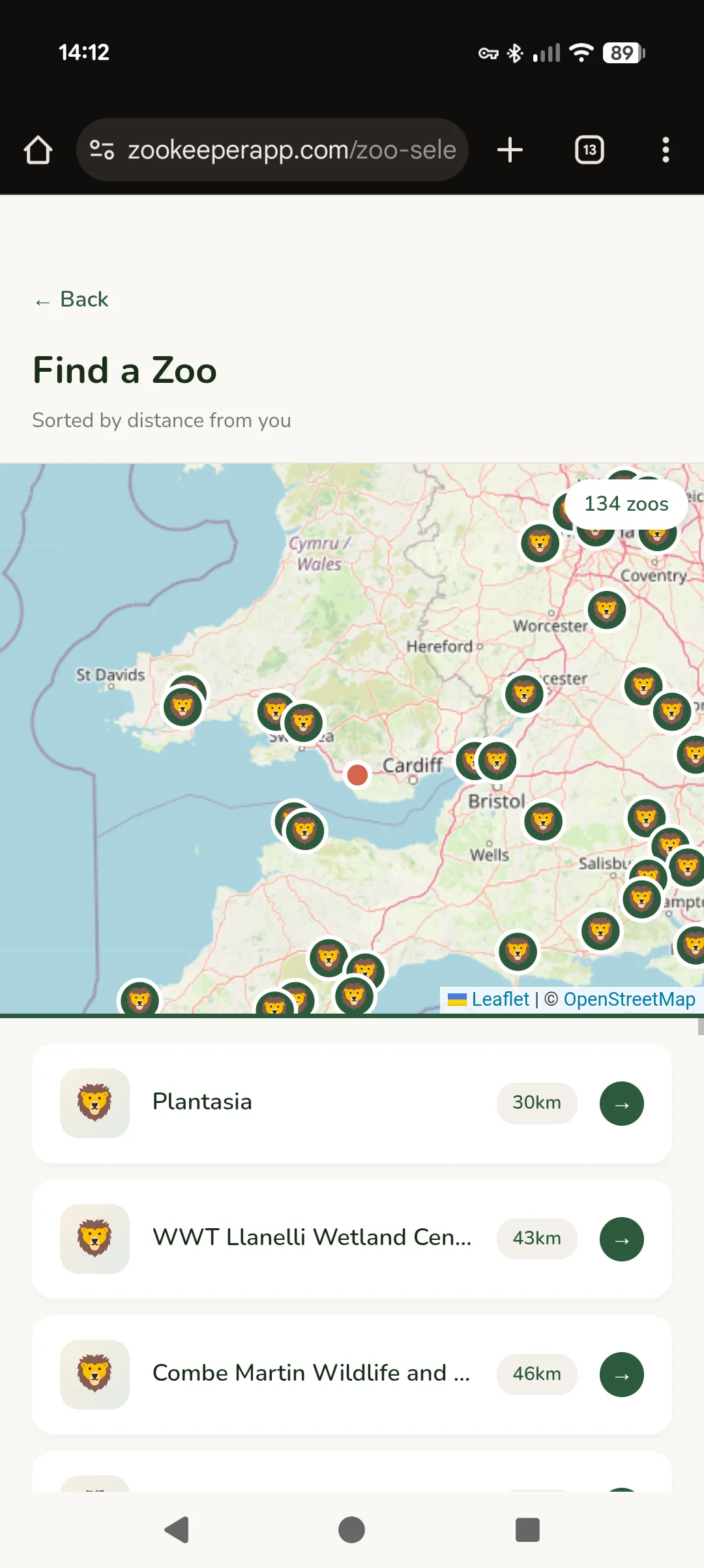Open the Leaflet attribution link
The height and width of the screenshot is (1568, 704).
[x=500, y=999]
